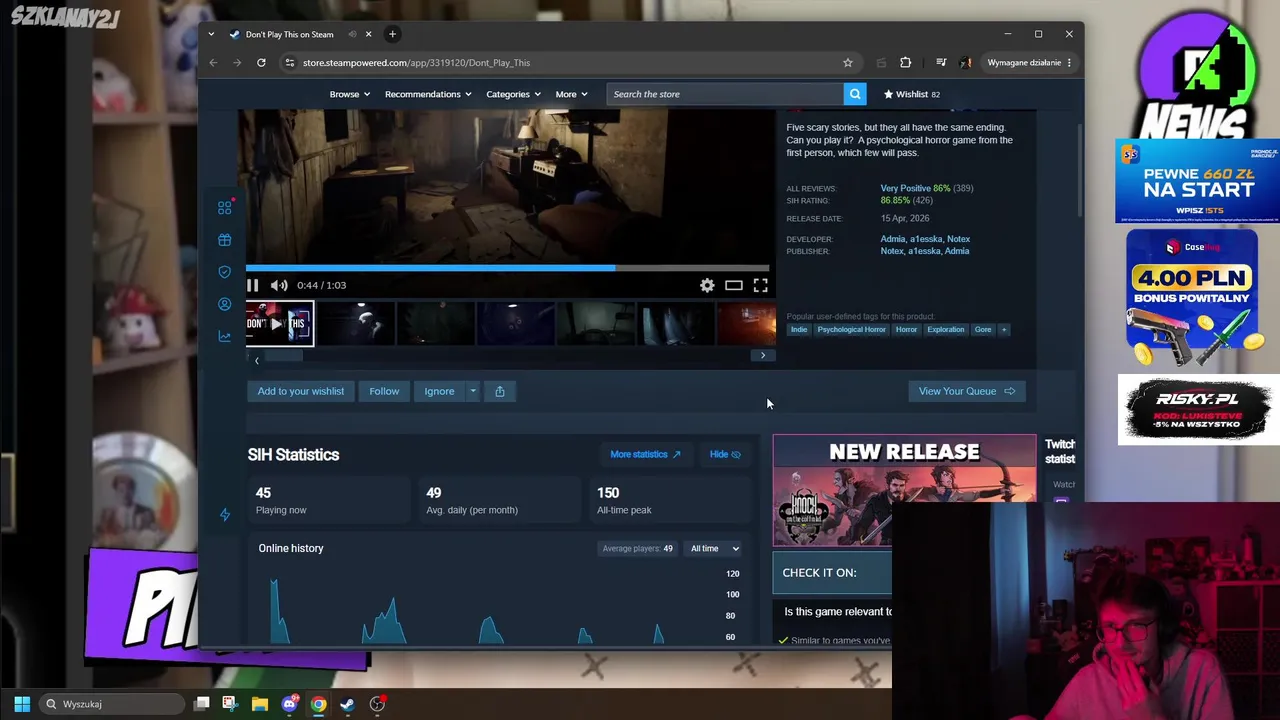This screenshot has width=1280, height=720.
Task: Open the Indie tag
Action: coord(799,329)
